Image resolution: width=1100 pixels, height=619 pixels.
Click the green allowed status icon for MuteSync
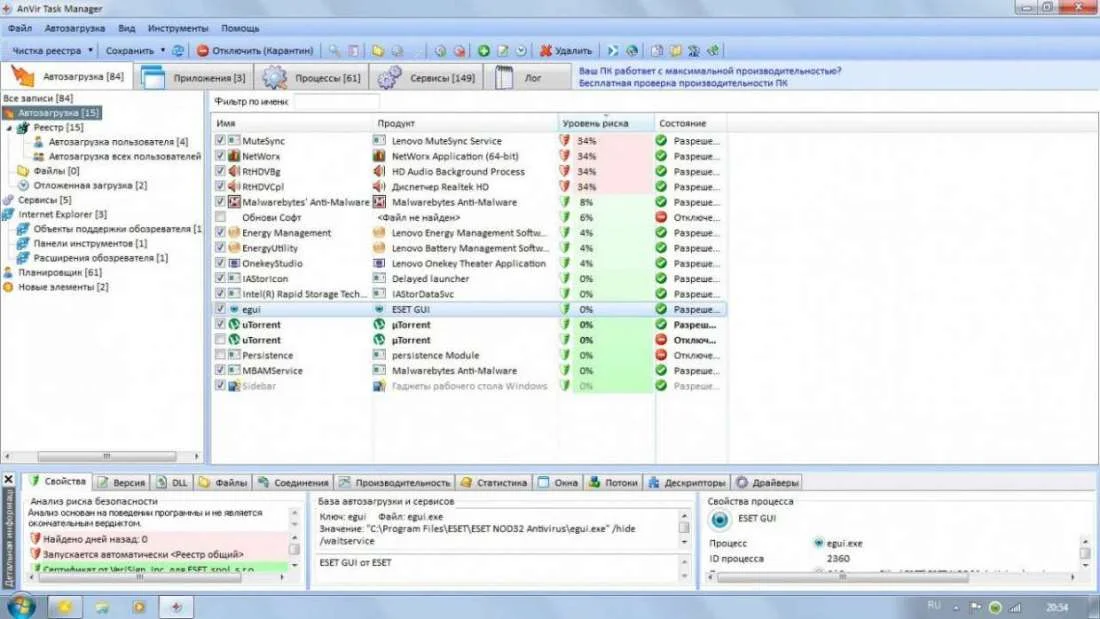pos(661,140)
